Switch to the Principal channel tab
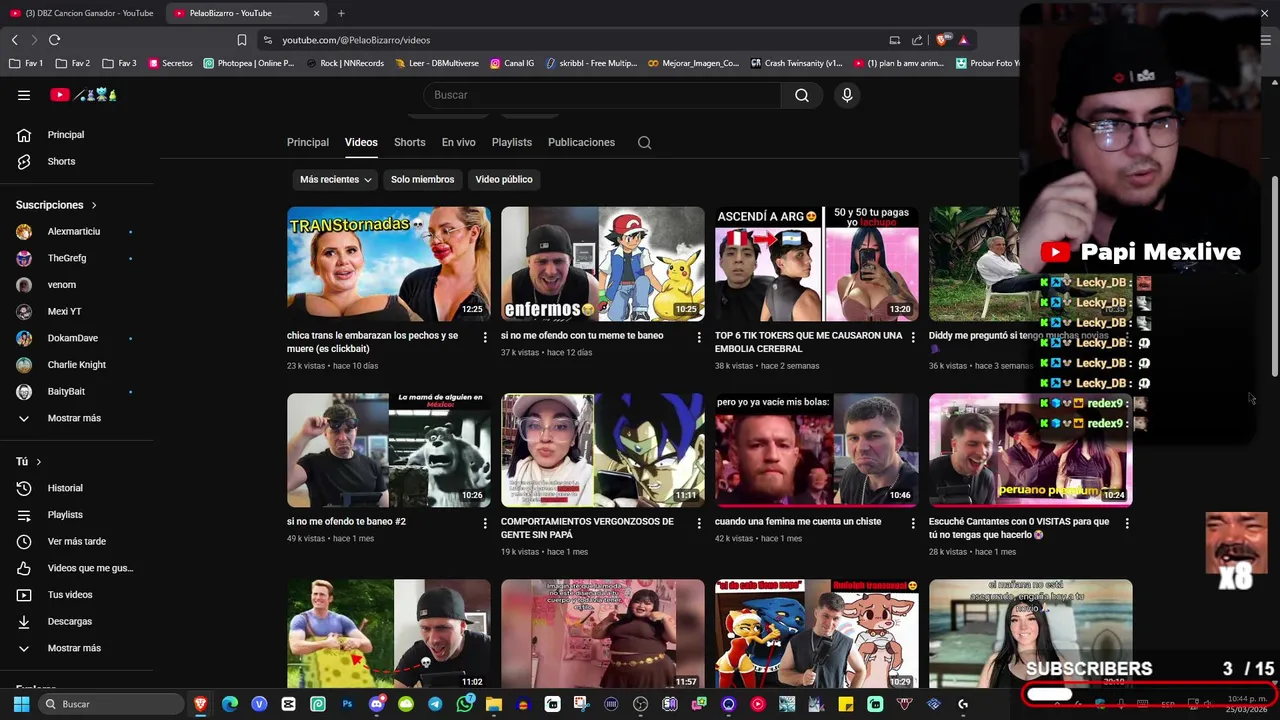Viewport: 1280px width, 720px height. coord(308,142)
